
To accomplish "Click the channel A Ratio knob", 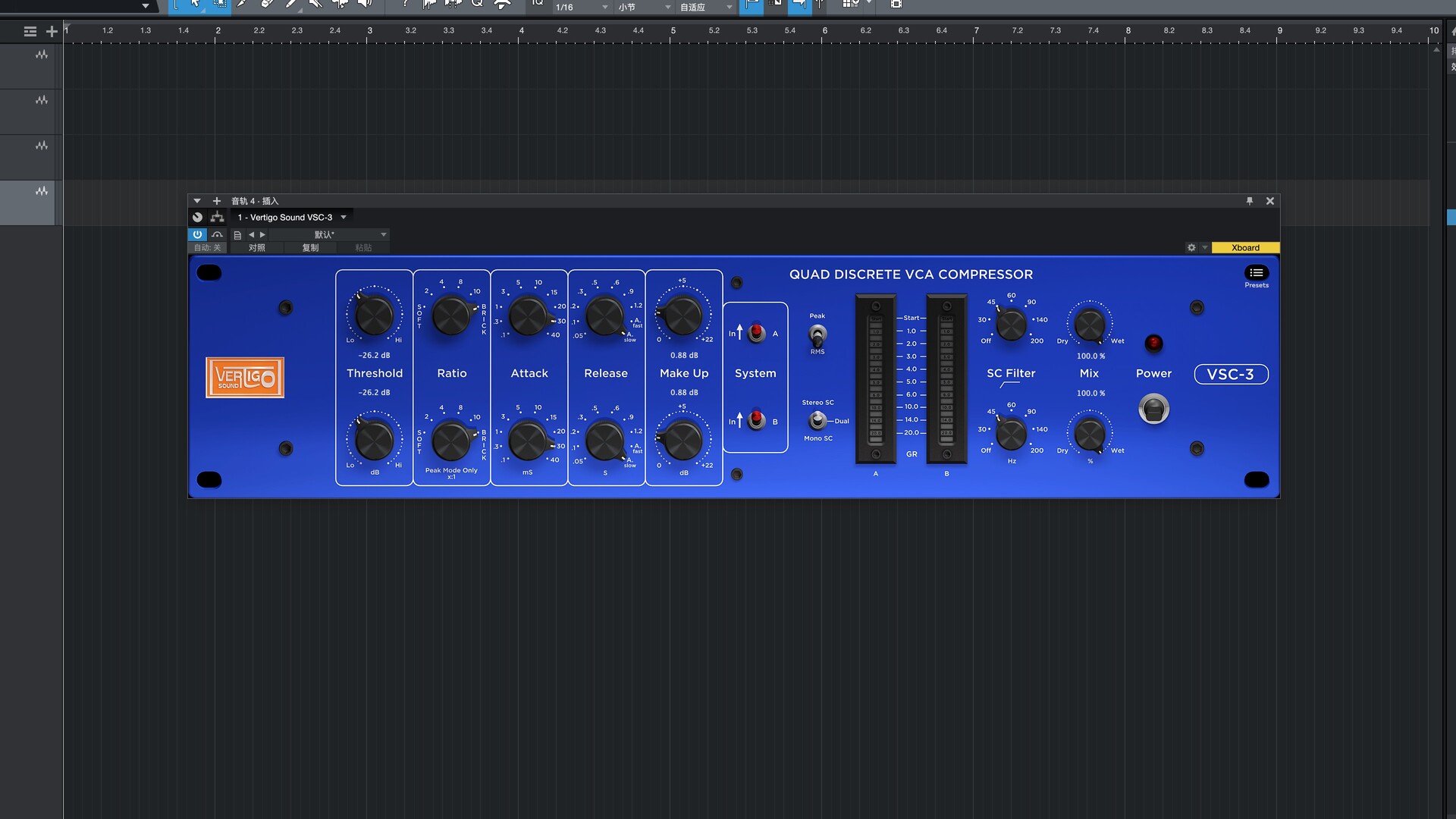I will 452,315.
